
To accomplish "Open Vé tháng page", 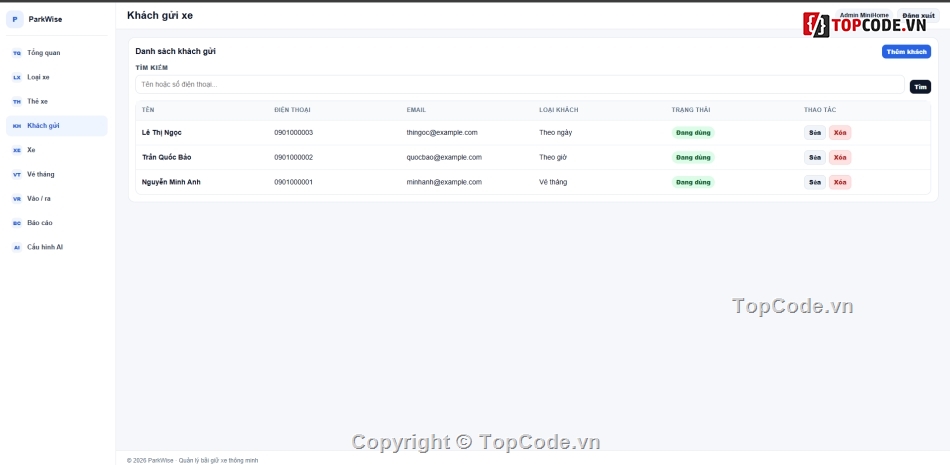I will (x=57, y=175).
